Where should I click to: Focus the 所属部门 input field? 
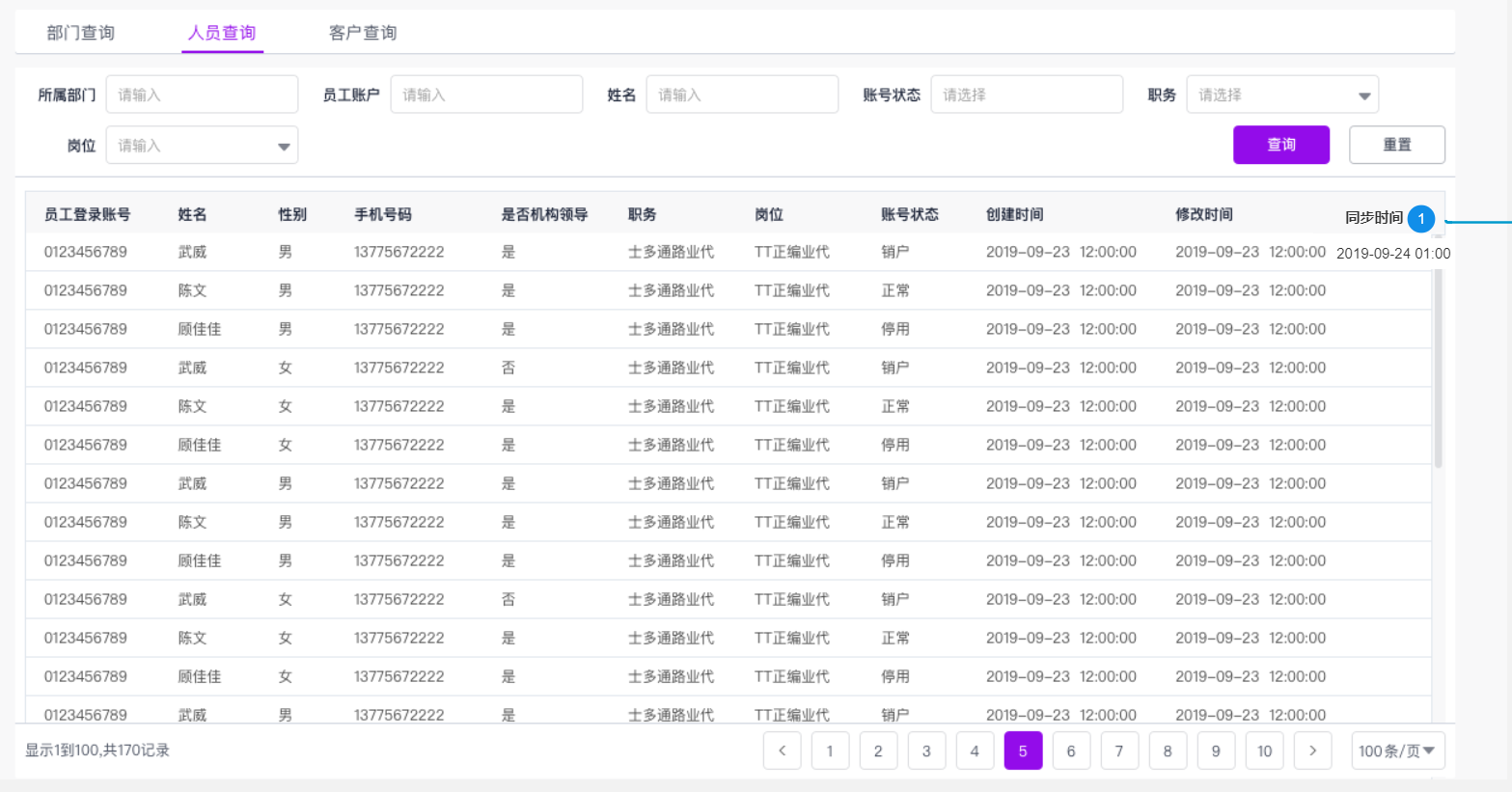point(202,95)
